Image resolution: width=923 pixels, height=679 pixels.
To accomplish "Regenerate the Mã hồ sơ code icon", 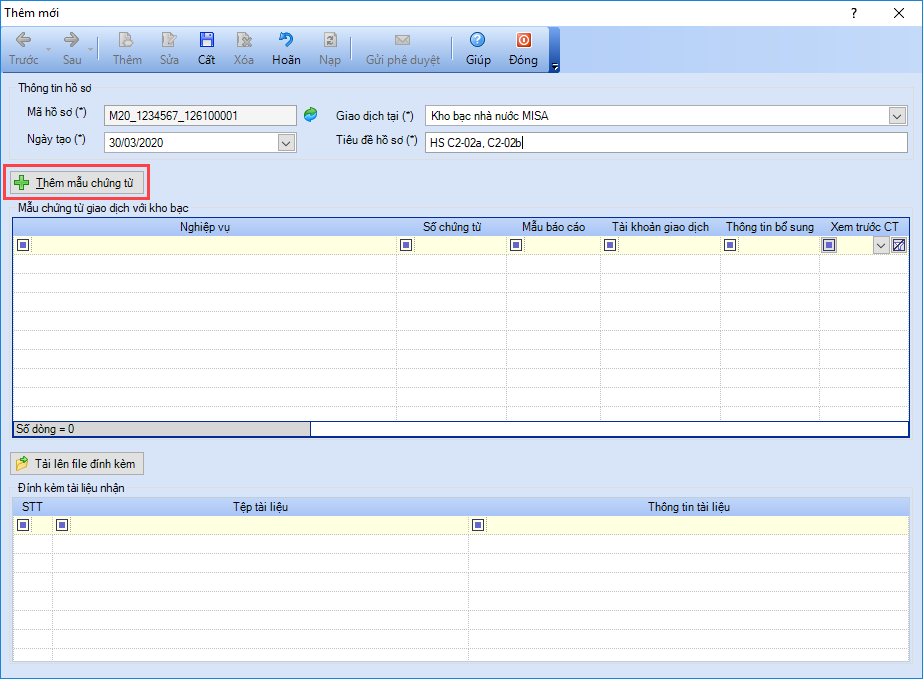I will click(310, 115).
